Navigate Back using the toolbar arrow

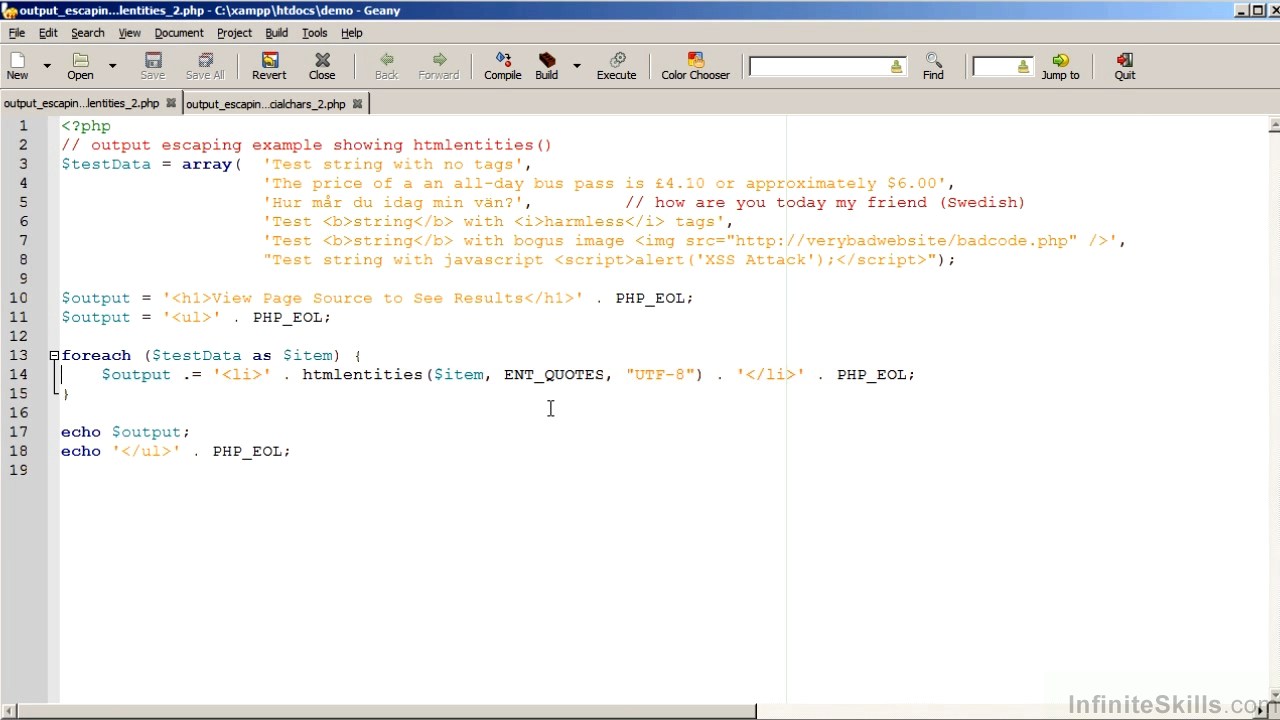386,66
